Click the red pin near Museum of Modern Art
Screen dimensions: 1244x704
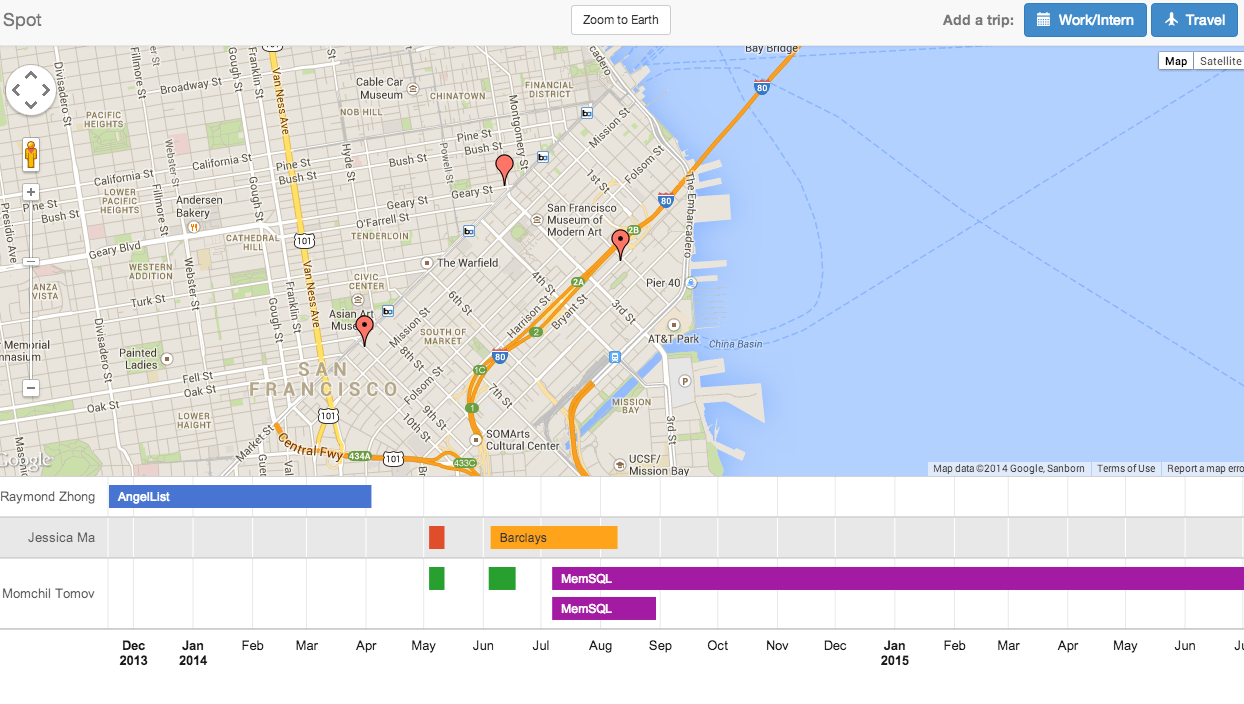point(620,243)
